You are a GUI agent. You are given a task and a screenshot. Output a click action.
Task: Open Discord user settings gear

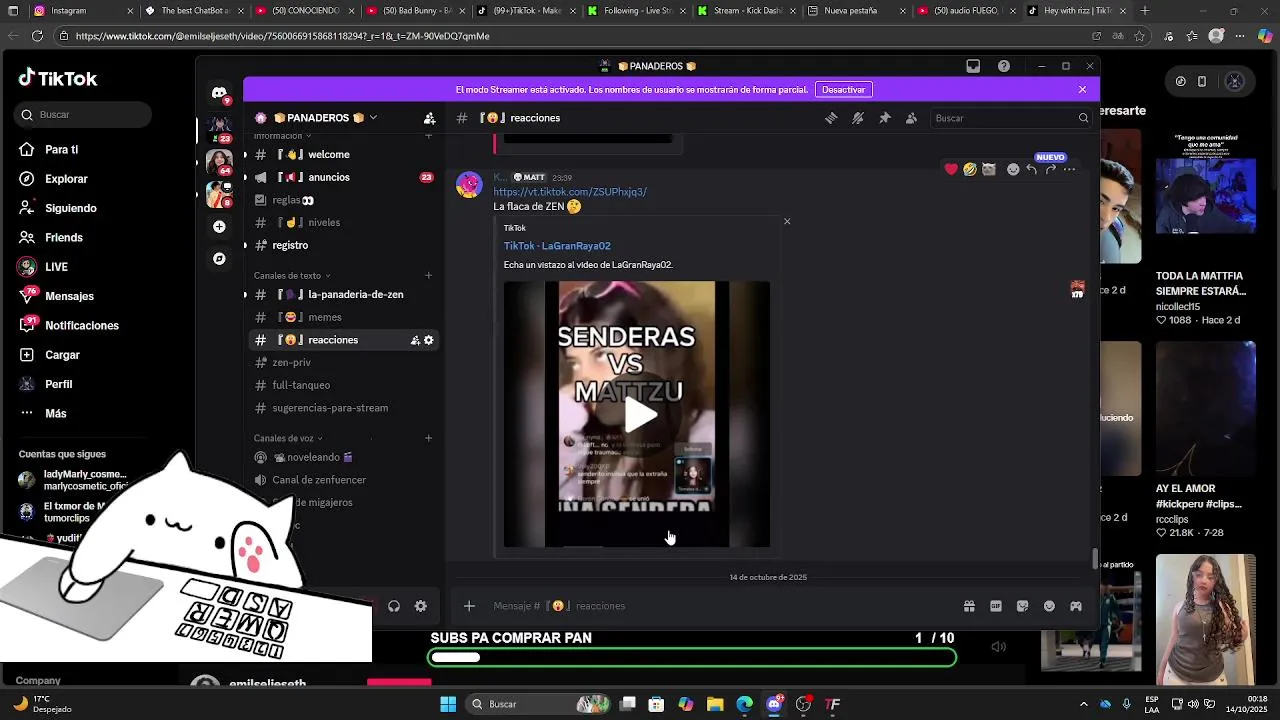[421, 606]
